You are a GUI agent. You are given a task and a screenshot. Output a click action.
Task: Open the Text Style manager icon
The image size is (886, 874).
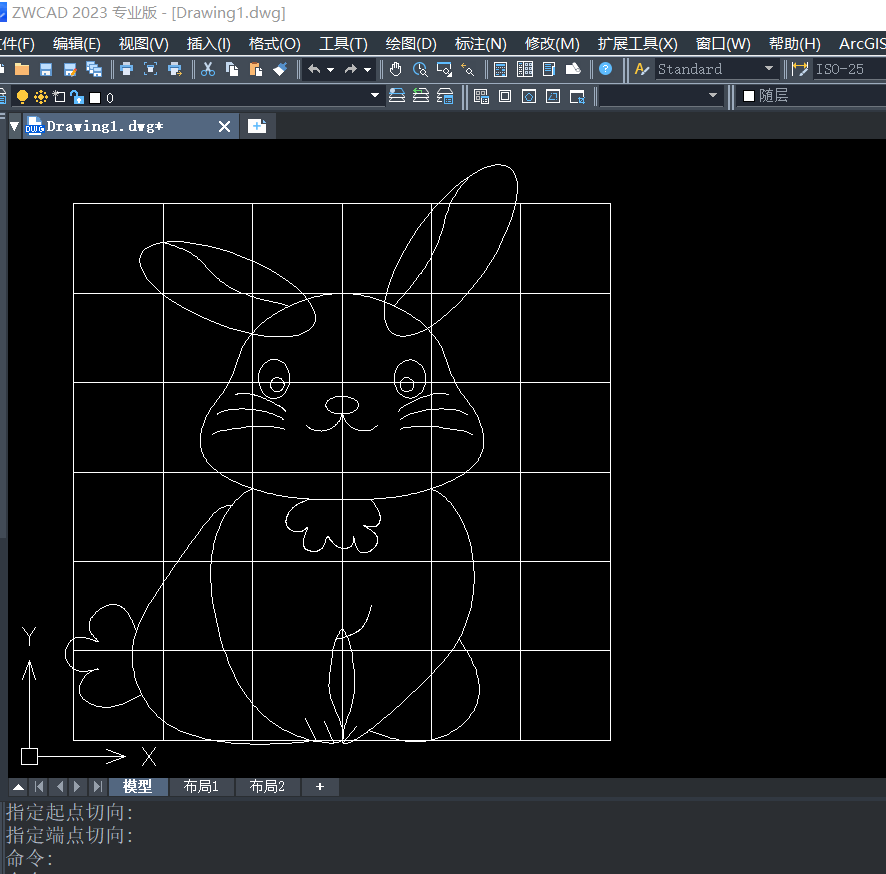tap(641, 69)
